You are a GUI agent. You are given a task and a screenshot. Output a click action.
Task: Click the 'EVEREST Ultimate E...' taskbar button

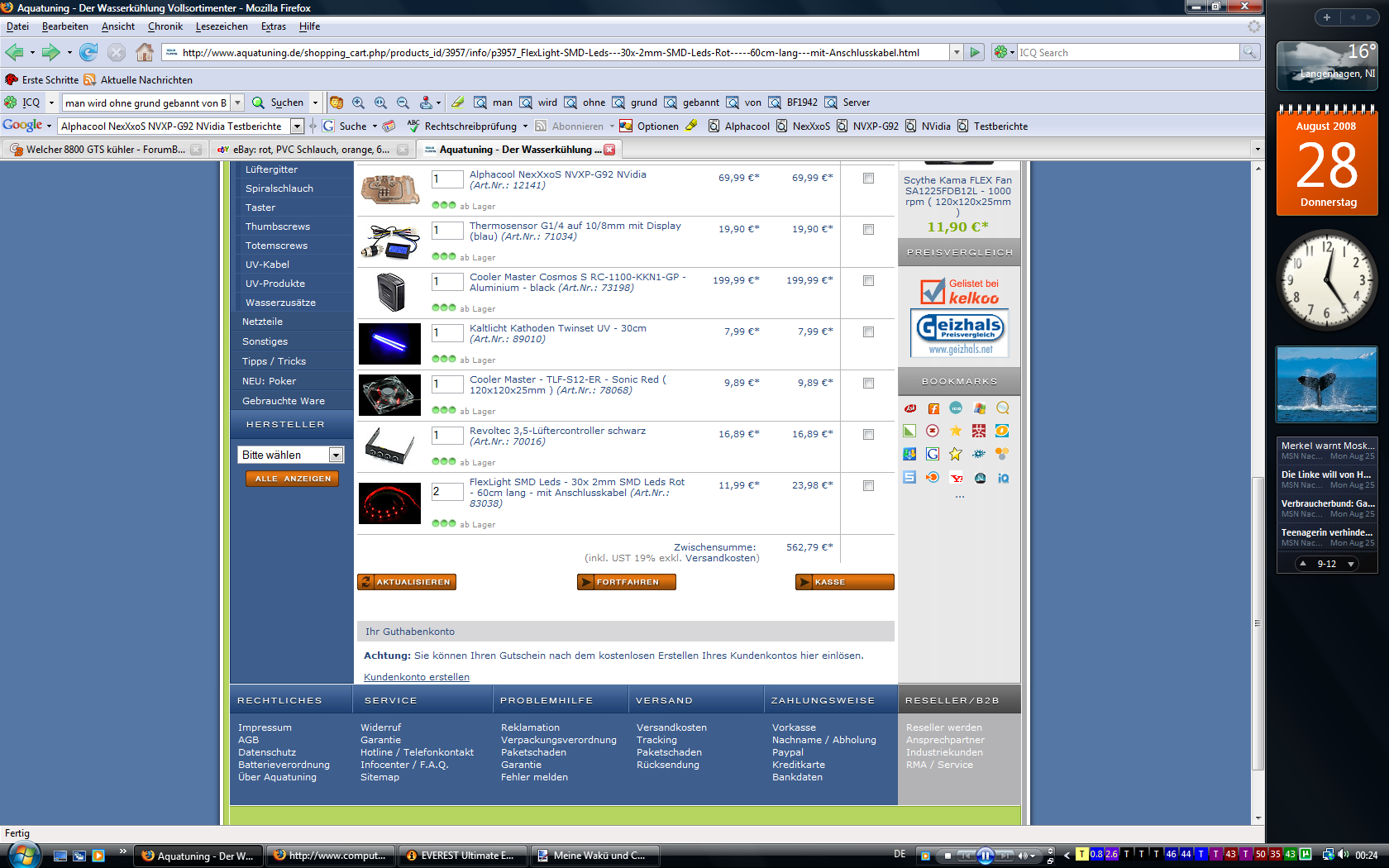(x=461, y=856)
